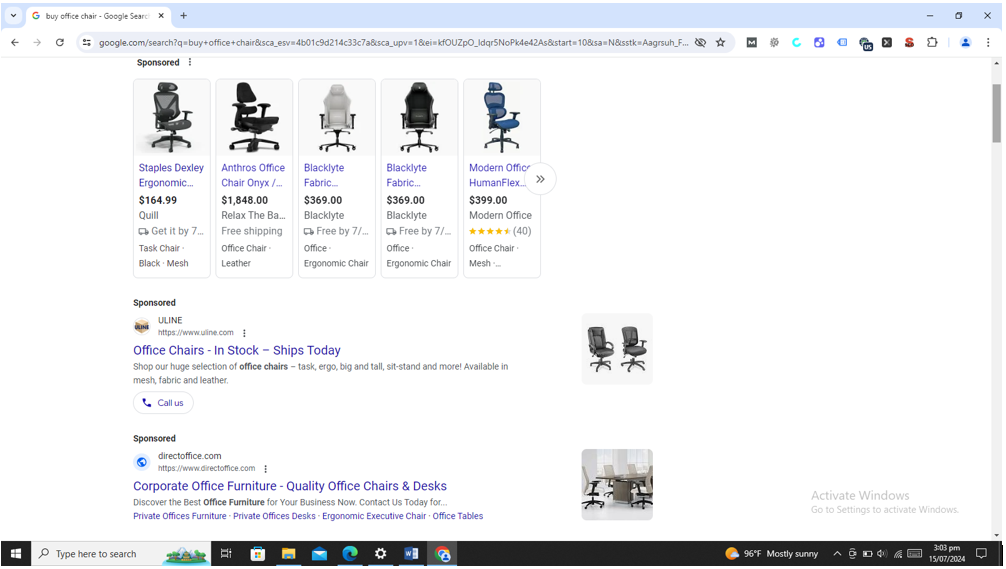Screen dimensions: 1006x569
Task: Open the Ergonomic Executive Chair sitelink
Action: [374, 516]
